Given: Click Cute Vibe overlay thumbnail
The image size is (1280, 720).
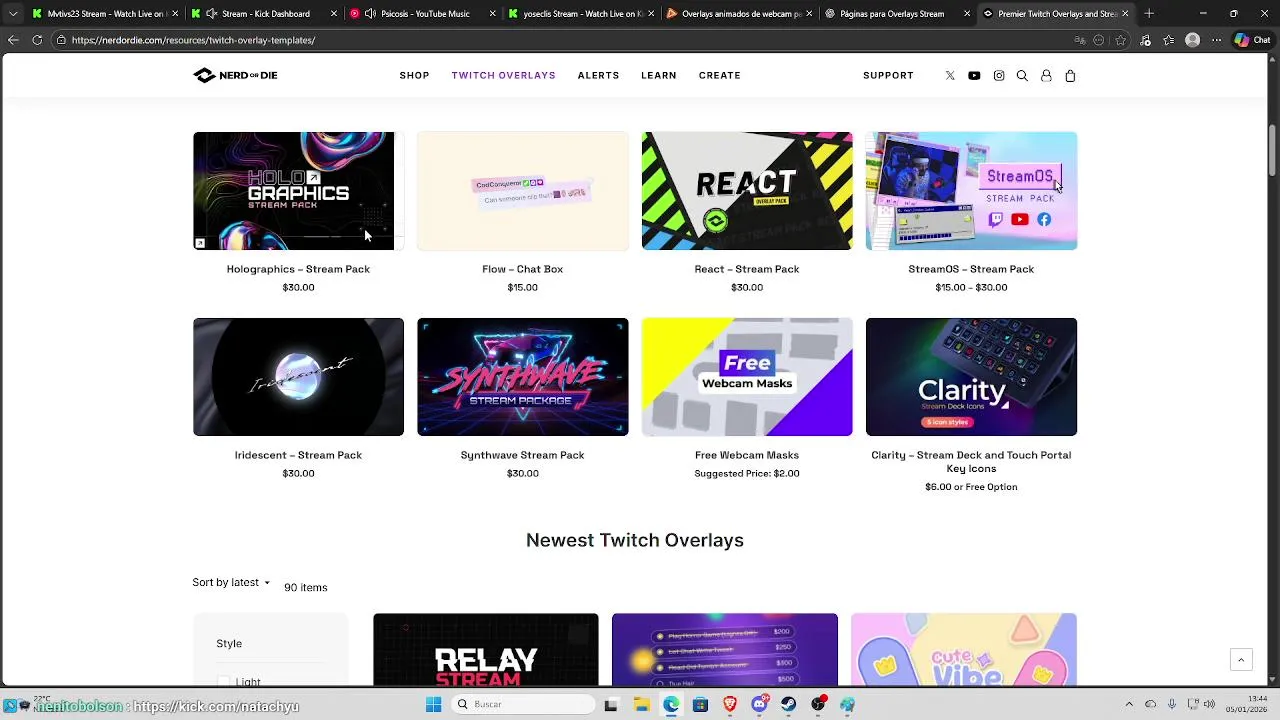Looking at the screenshot, I should pyautogui.click(x=964, y=650).
